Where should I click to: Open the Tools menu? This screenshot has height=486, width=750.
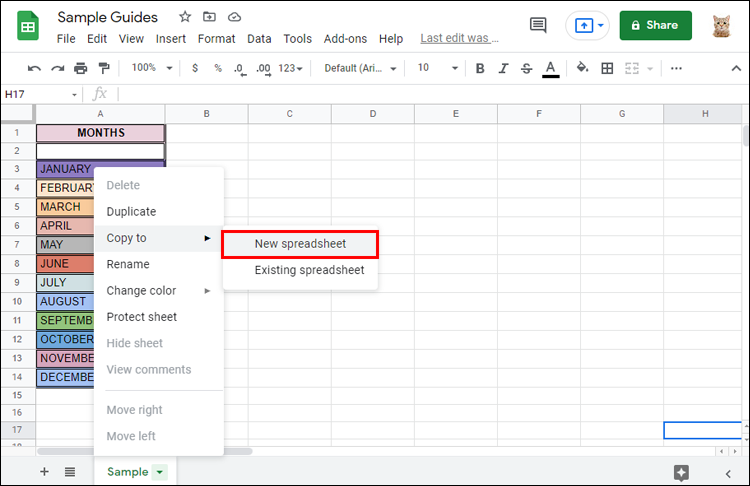coord(298,39)
